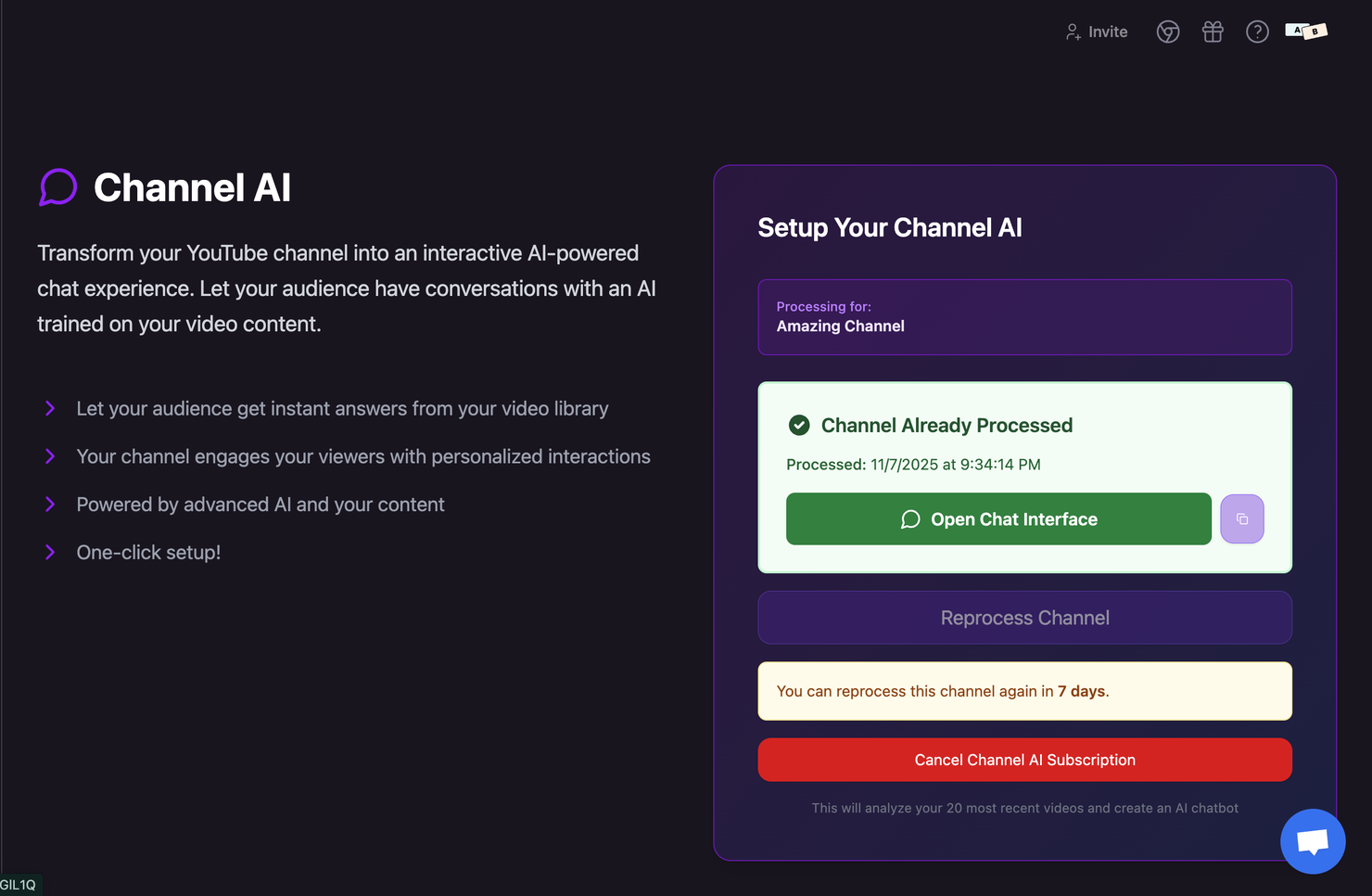
Task: Copy the chat interface link
Action: [1242, 519]
